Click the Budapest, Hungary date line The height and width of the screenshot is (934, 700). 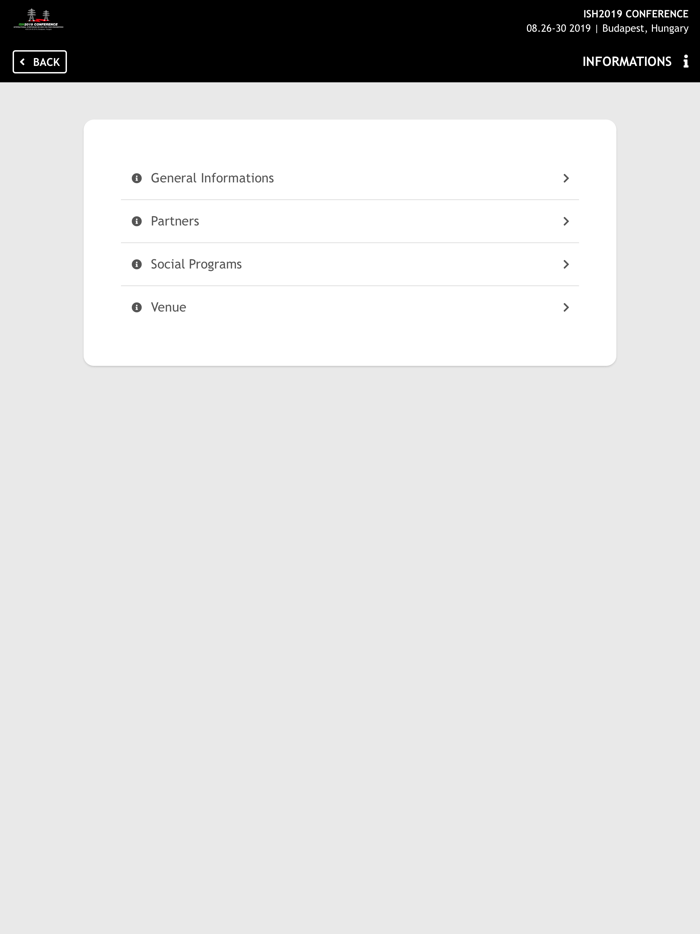point(607,29)
